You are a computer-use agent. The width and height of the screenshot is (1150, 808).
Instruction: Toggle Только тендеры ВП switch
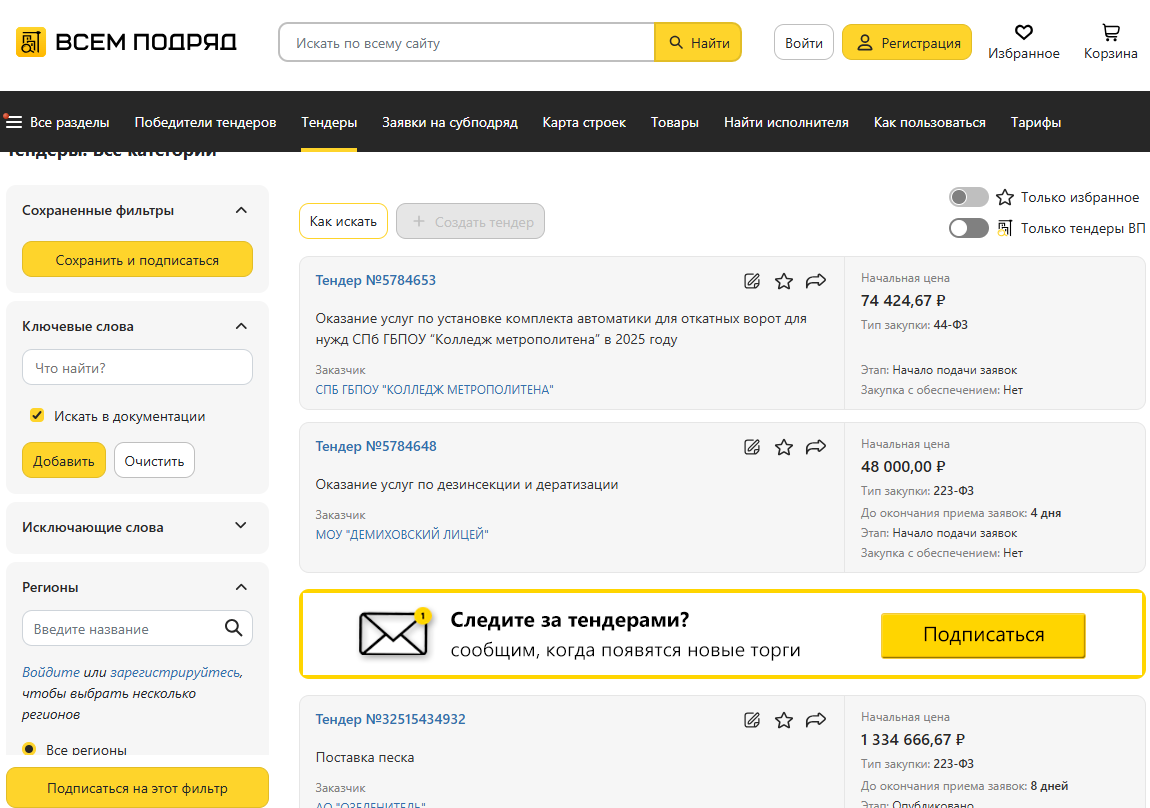(x=968, y=228)
